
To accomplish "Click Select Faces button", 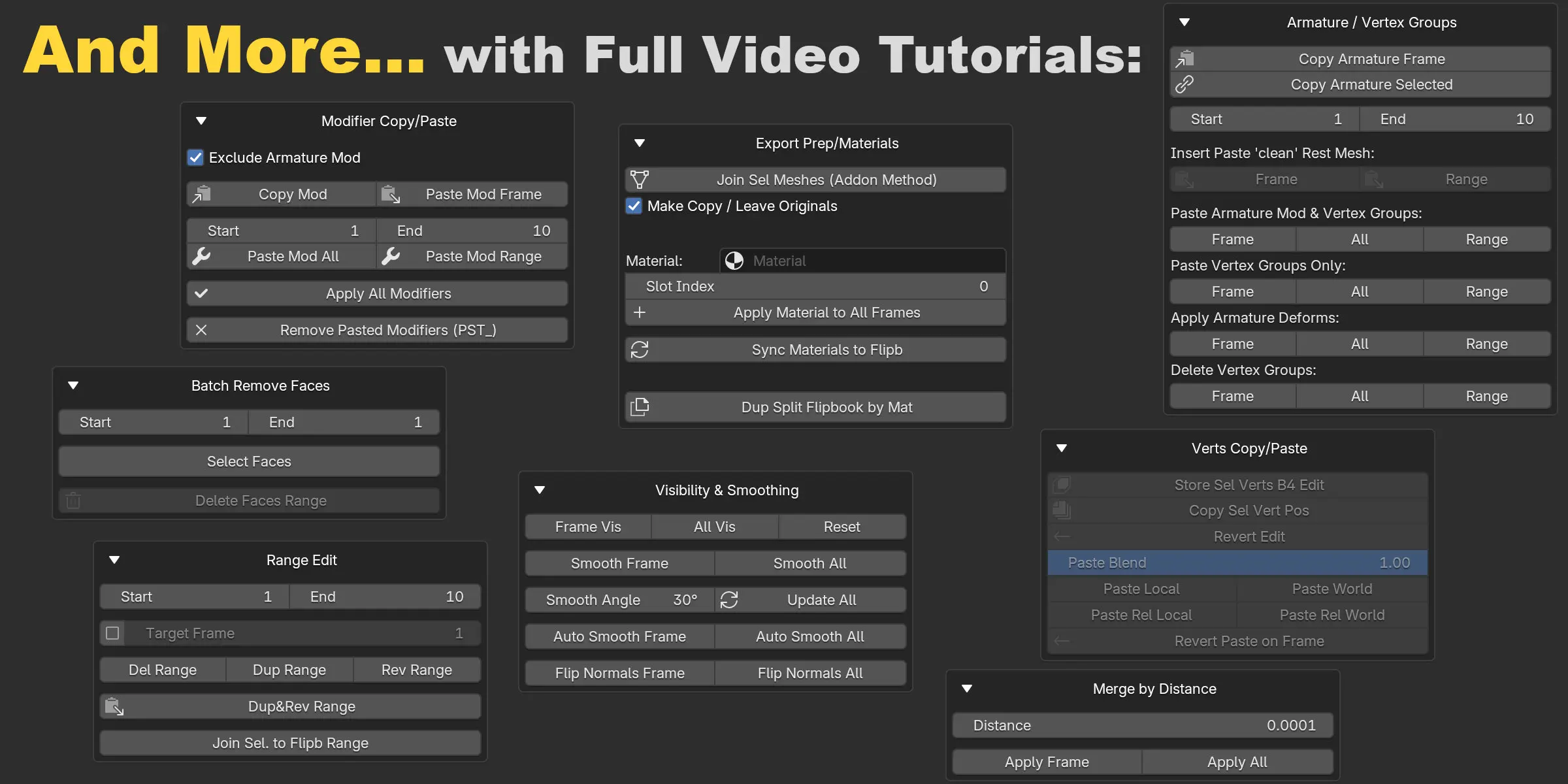I will [249, 461].
